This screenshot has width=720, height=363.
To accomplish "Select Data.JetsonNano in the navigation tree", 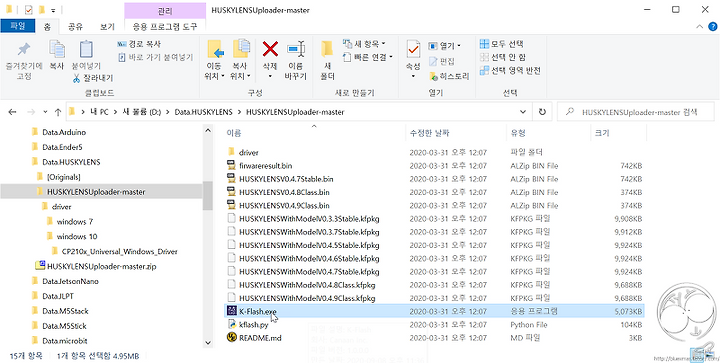I will (x=70, y=281).
